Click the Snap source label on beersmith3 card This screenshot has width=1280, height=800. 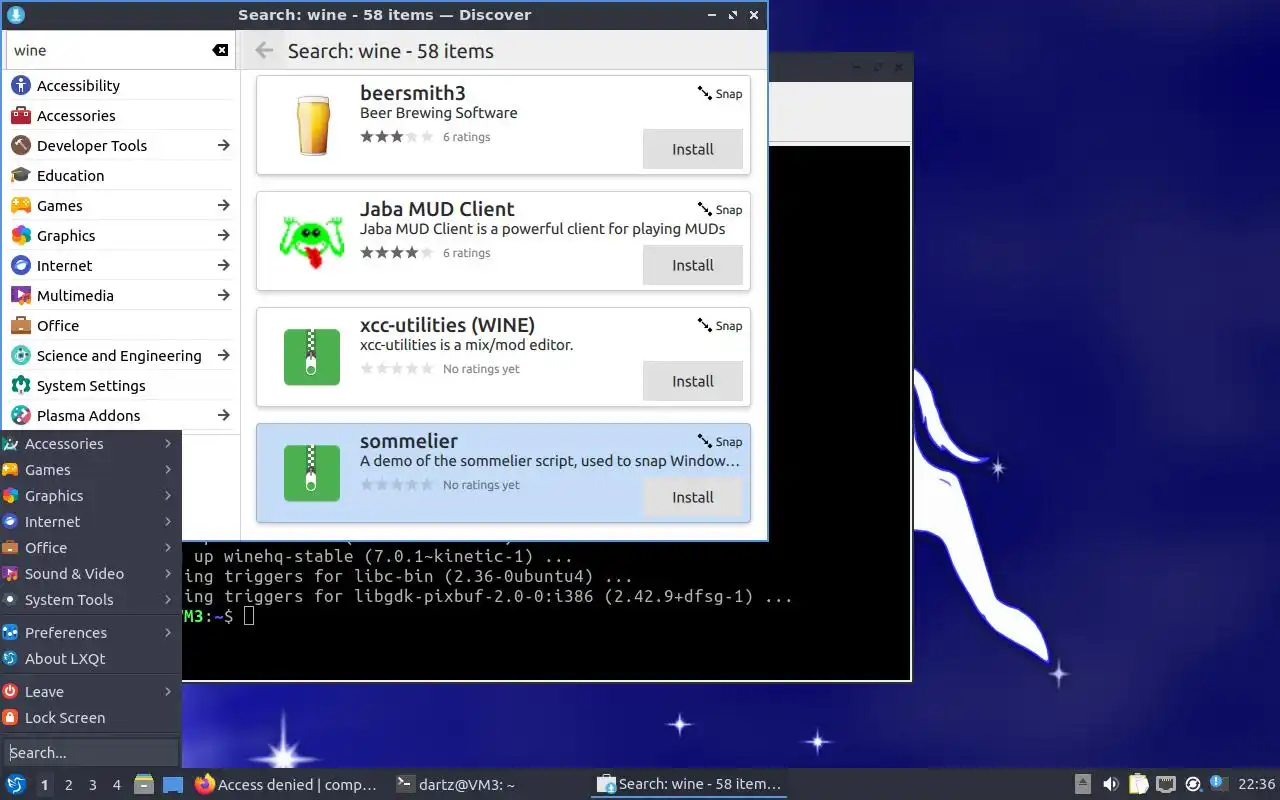pyautogui.click(x=720, y=94)
